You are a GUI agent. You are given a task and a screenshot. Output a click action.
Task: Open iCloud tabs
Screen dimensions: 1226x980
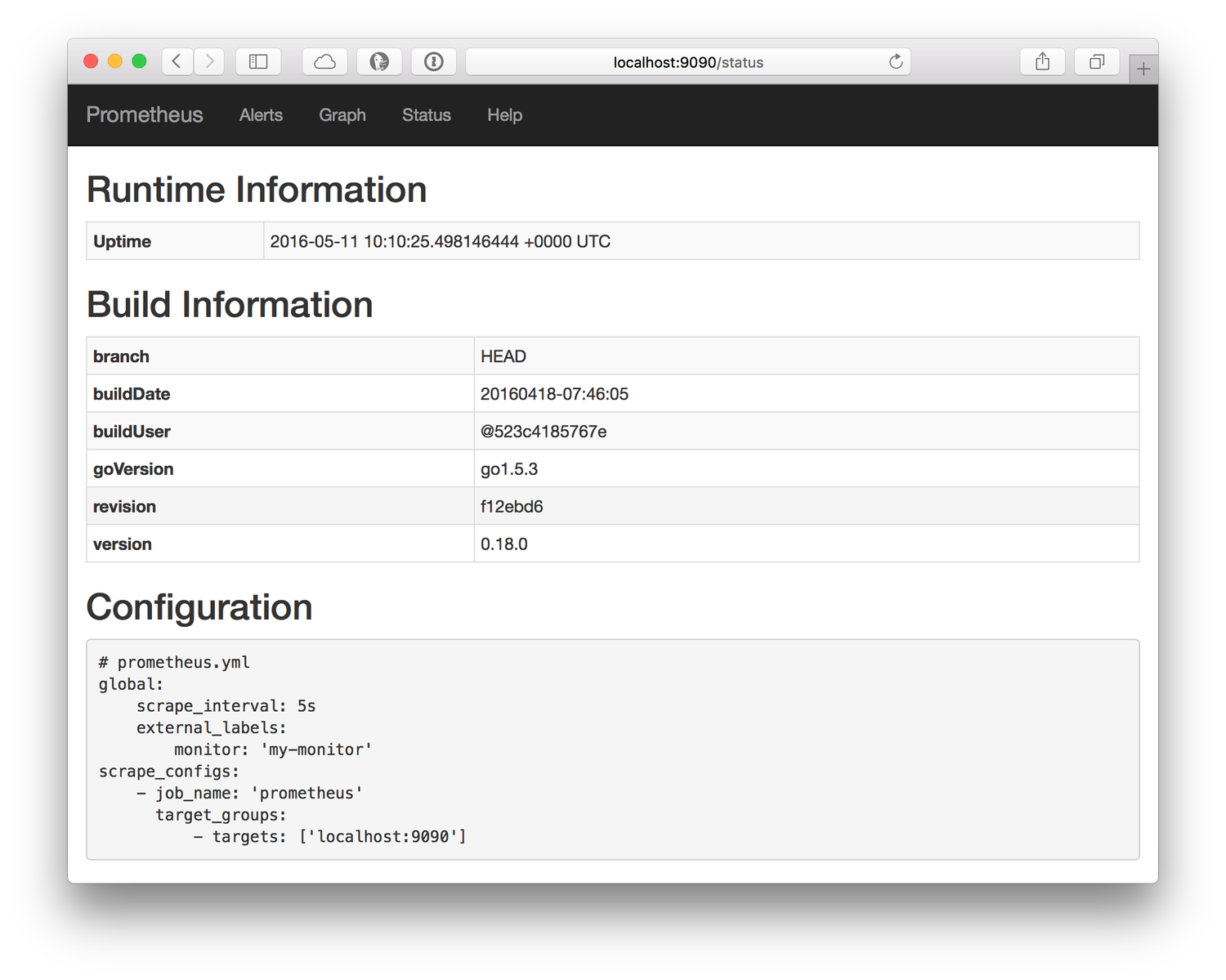324,61
